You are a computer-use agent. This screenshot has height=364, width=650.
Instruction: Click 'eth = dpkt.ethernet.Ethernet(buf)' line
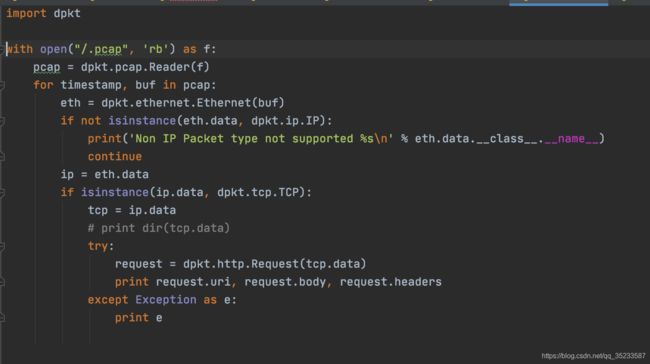172,103
